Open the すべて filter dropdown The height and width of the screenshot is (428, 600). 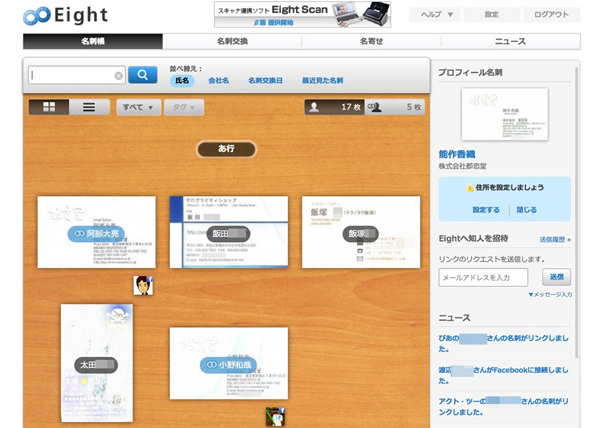pyautogui.click(x=137, y=107)
